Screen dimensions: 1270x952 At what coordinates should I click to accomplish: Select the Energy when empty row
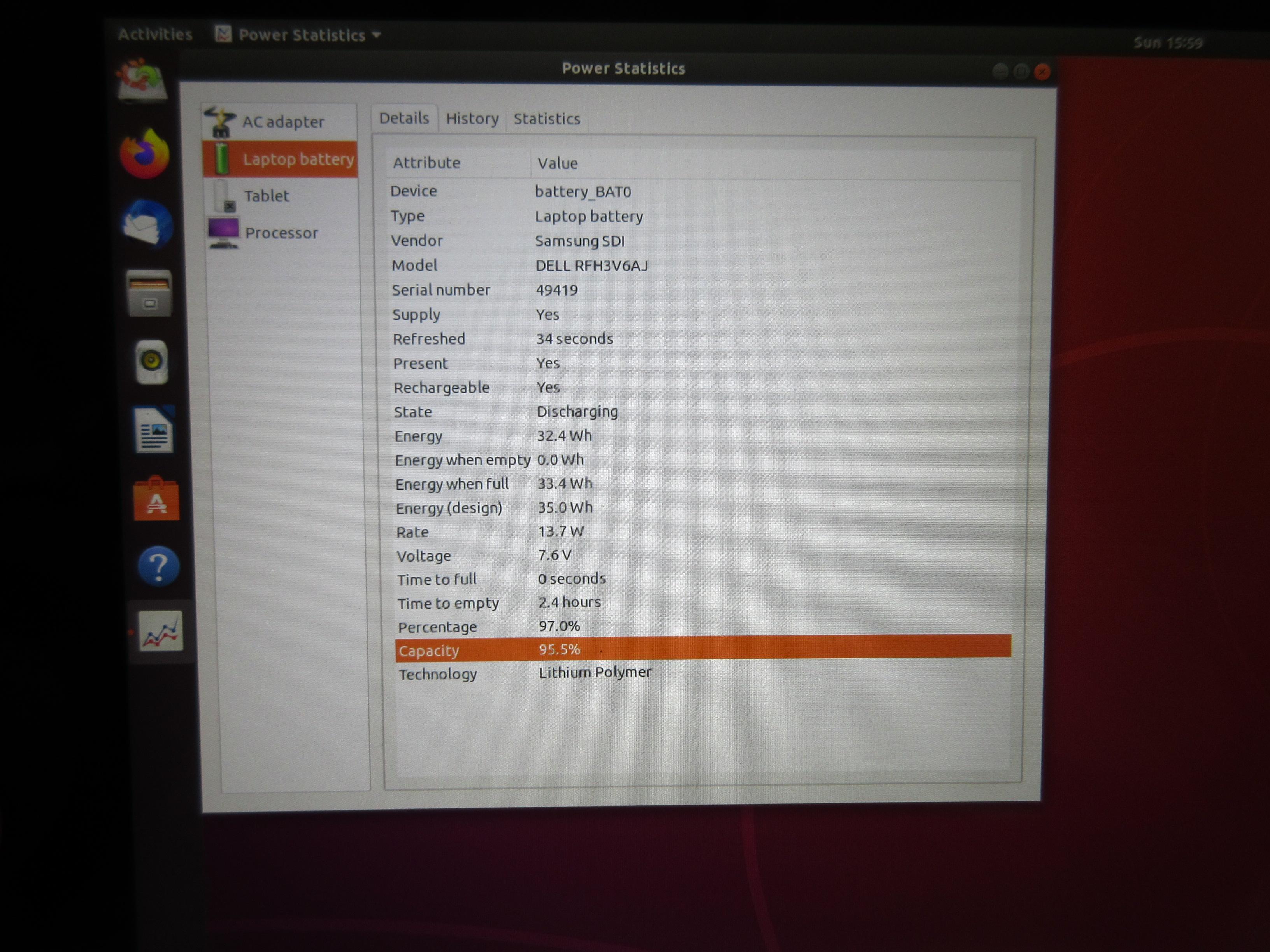705,460
